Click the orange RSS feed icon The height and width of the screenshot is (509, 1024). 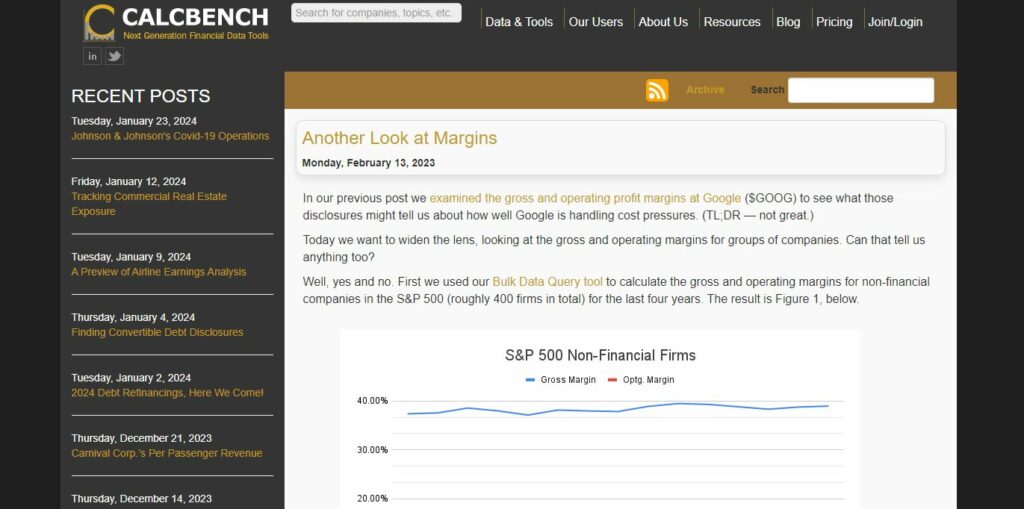[x=657, y=90]
